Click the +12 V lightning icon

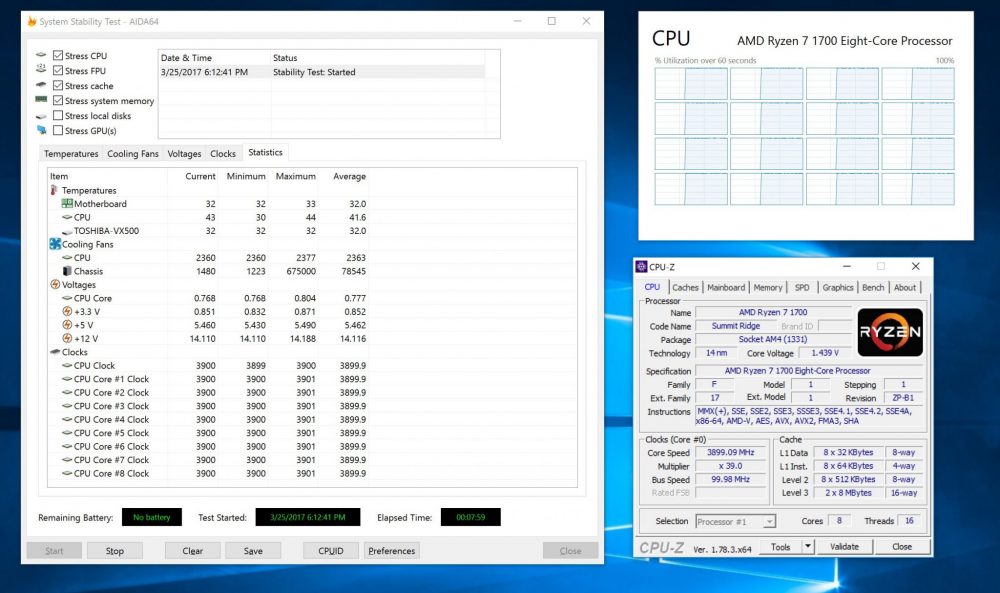pyautogui.click(x=67, y=338)
